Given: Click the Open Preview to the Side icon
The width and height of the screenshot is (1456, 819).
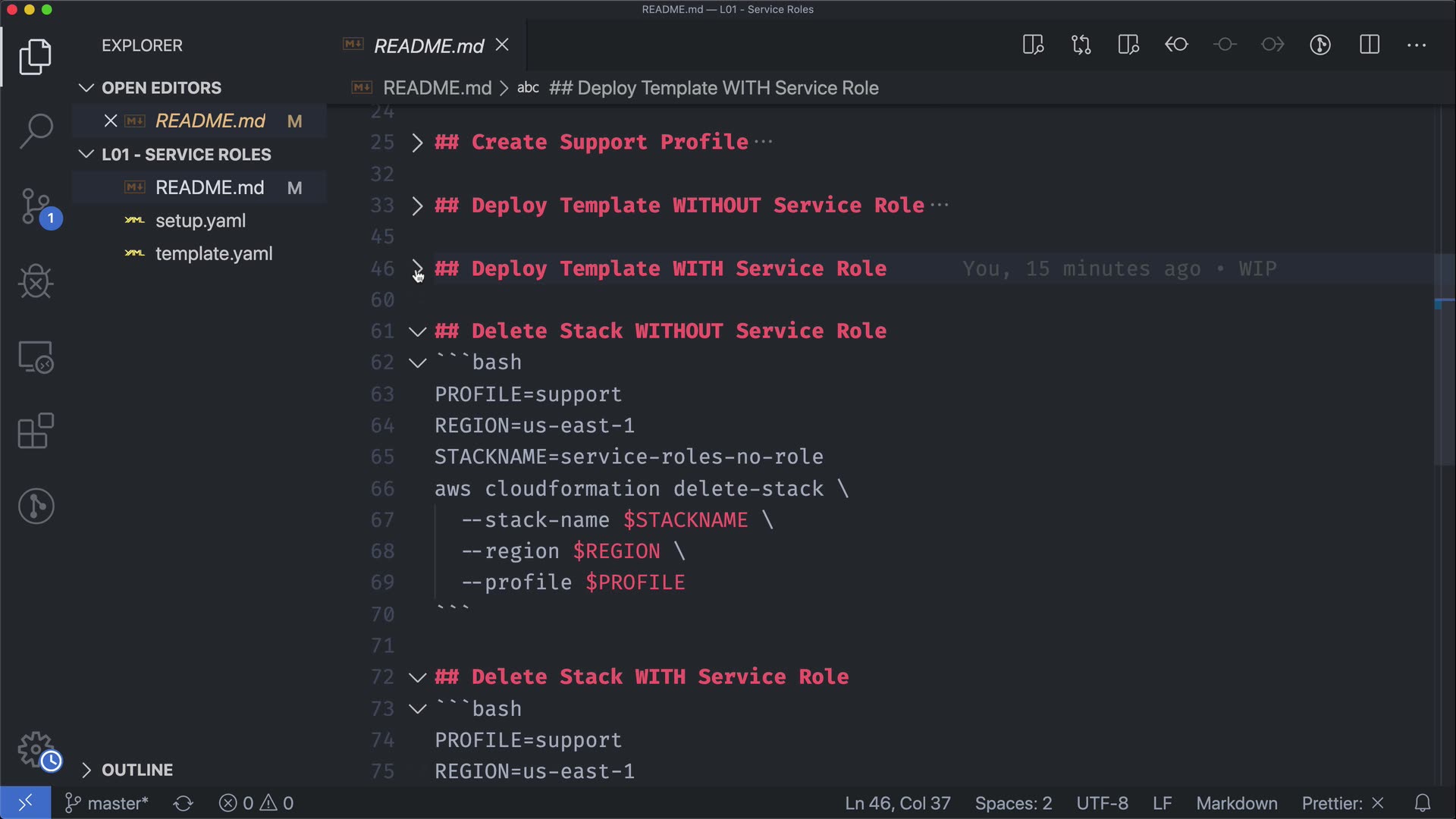Looking at the screenshot, I should click(1033, 45).
